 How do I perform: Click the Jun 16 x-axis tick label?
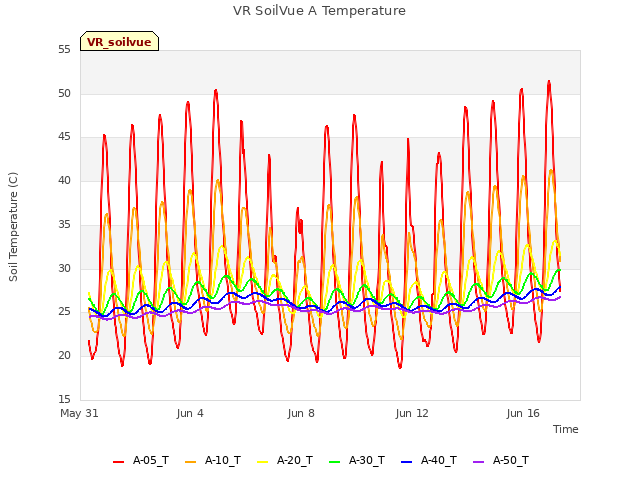pos(523,413)
